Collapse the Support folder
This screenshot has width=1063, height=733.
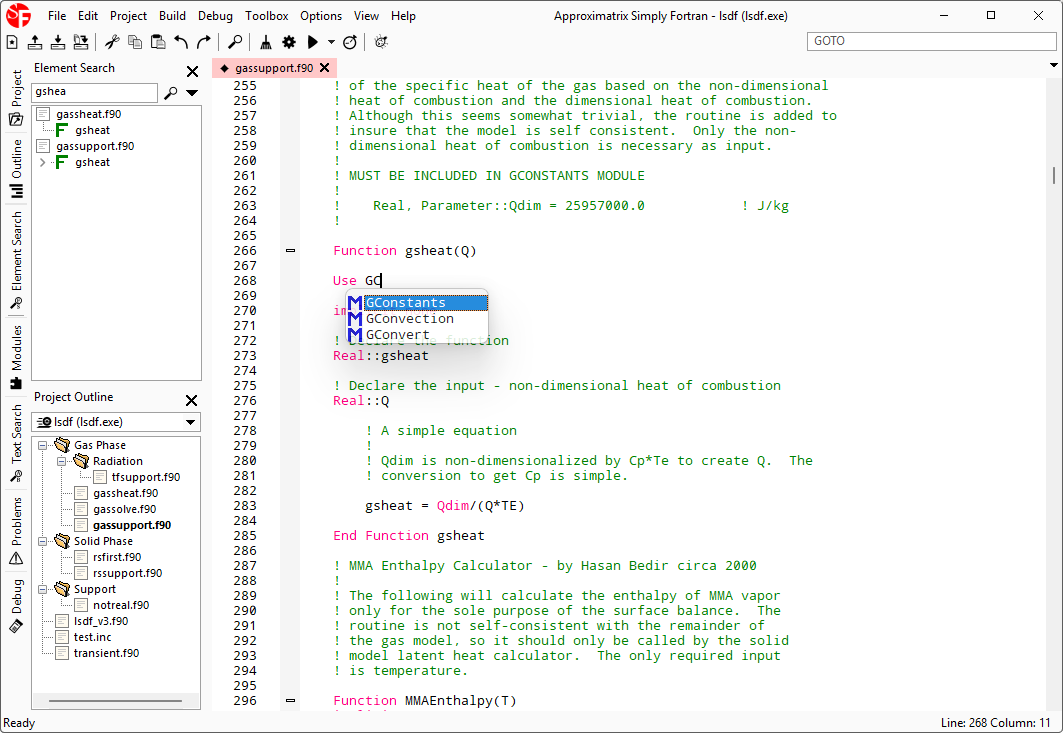click(x=43, y=589)
